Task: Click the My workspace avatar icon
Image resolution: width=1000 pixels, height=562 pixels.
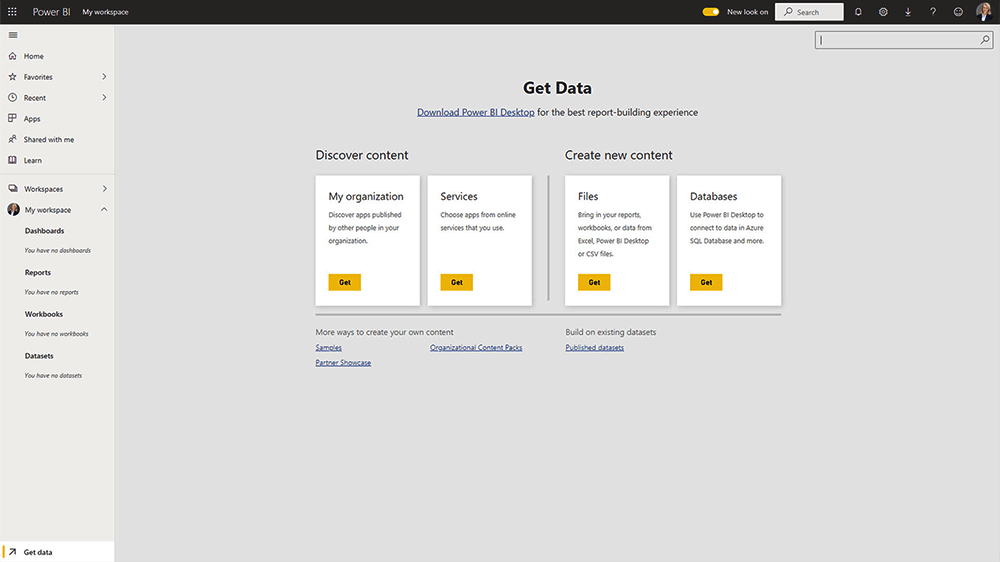Action: coord(13,209)
